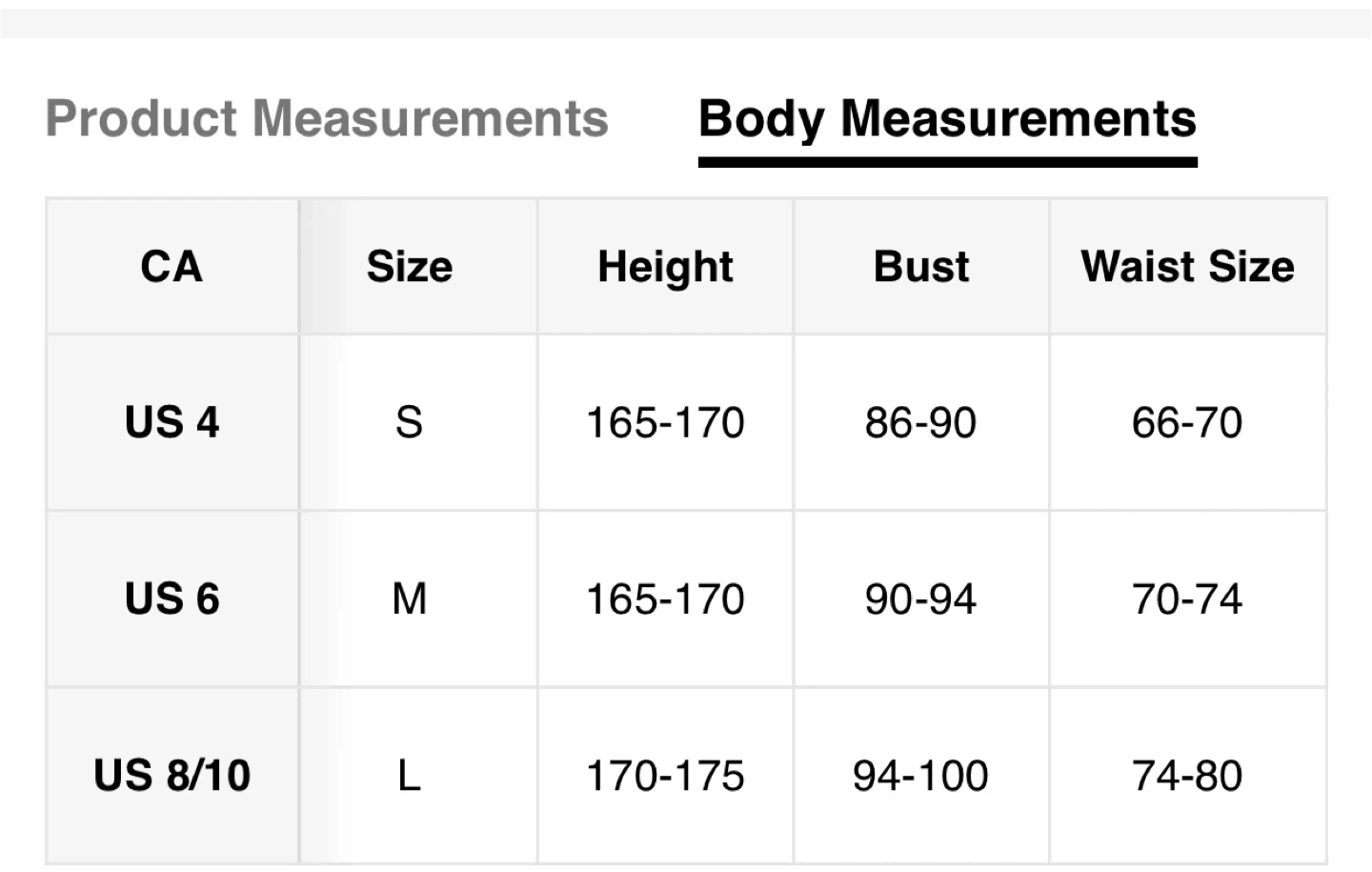The height and width of the screenshot is (872, 1372).
Task: Click the Size column header
Action: click(410, 267)
